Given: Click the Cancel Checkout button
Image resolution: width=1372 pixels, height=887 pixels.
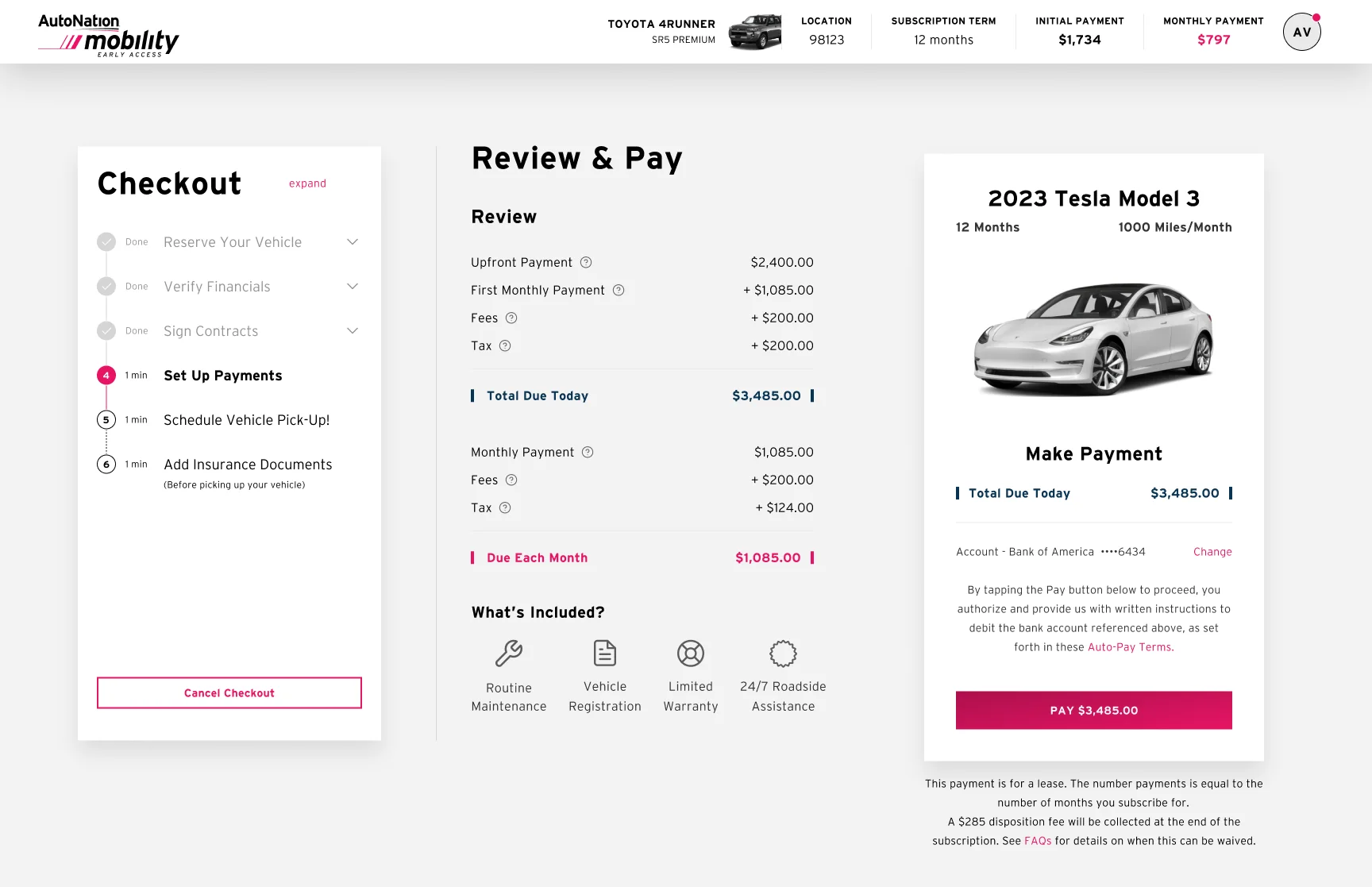Looking at the screenshot, I should pyautogui.click(x=229, y=693).
